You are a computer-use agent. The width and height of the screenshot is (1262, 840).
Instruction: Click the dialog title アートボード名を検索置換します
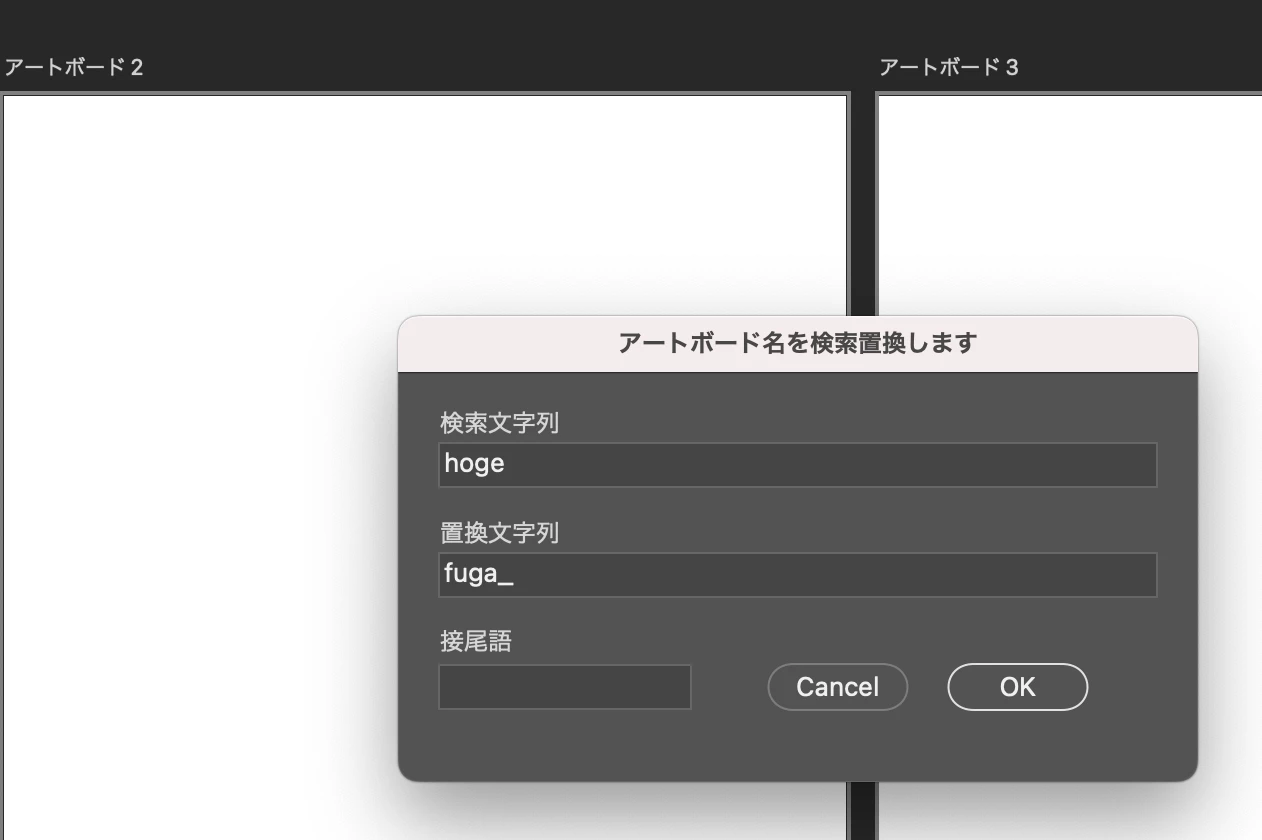pos(797,343)
